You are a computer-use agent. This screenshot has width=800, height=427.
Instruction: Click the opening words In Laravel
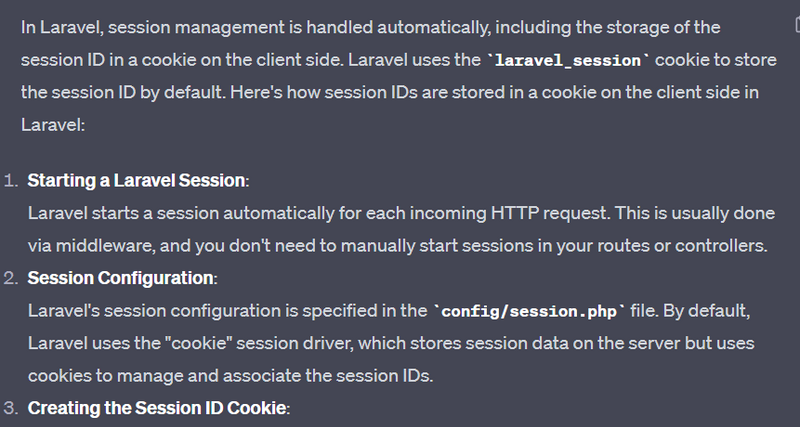[x=63, y=27]
